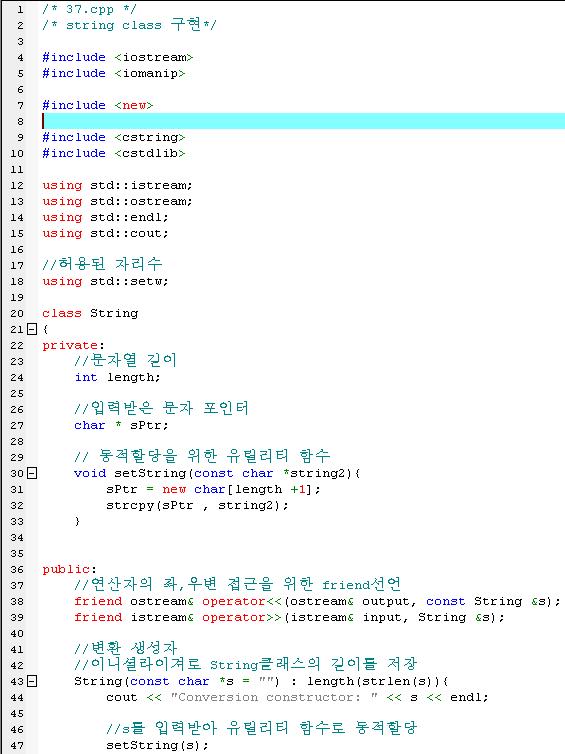Click line number 20 in the gutter

pyautogui.click(x=17, y=314)
